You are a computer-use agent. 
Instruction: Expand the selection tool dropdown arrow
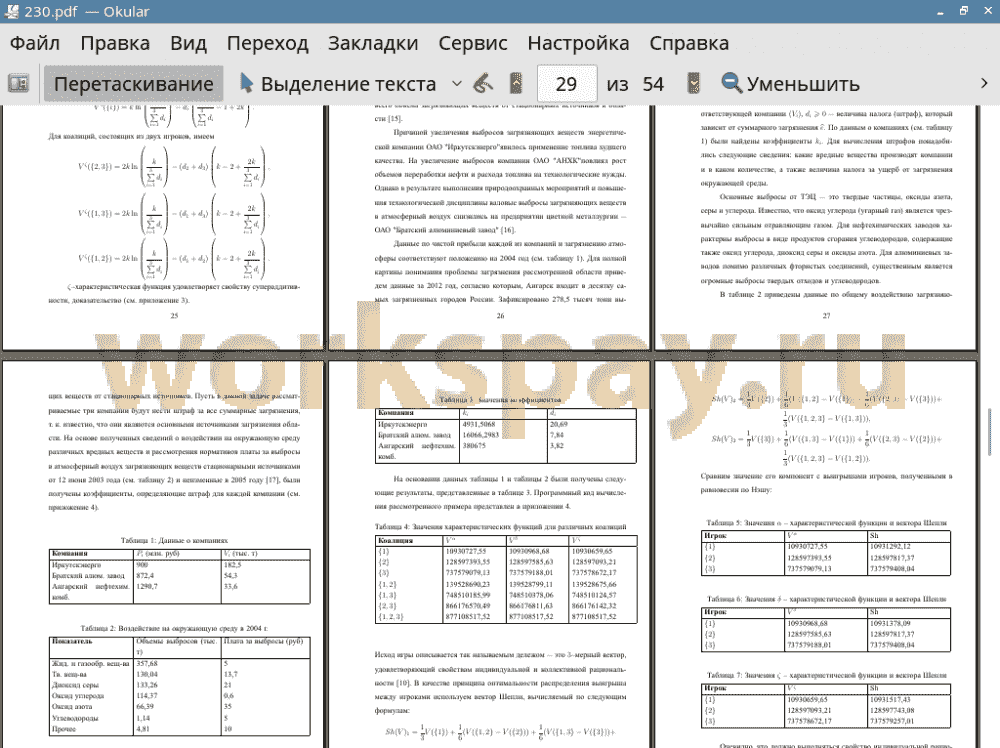[457, 84]
